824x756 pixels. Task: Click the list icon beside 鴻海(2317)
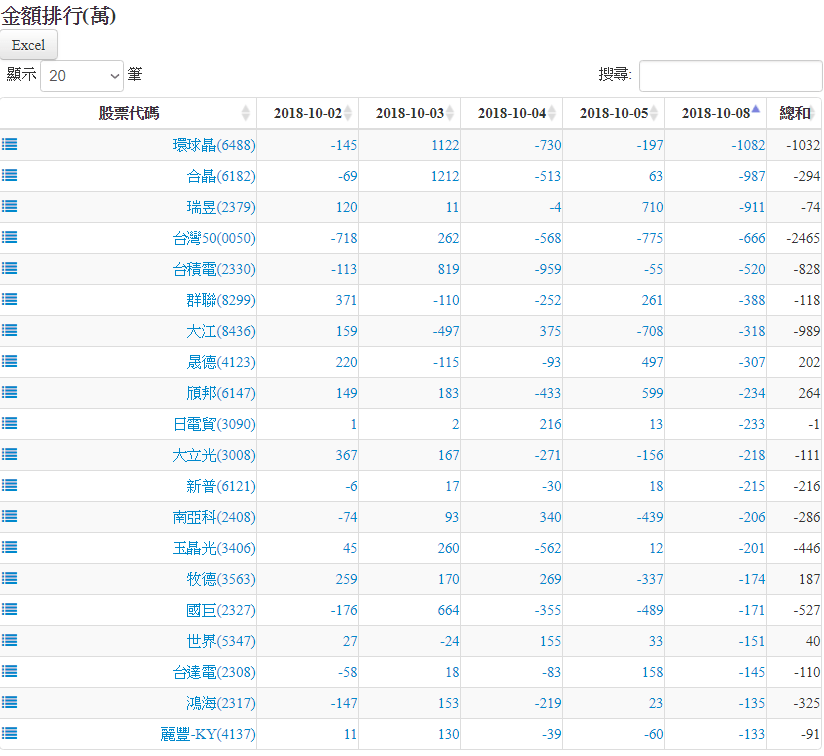9,702
